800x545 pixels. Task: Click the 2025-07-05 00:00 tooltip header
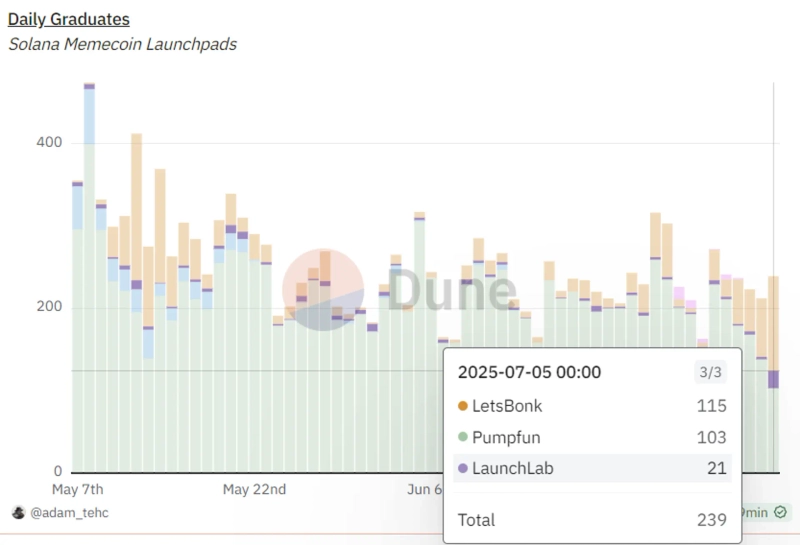529,372
